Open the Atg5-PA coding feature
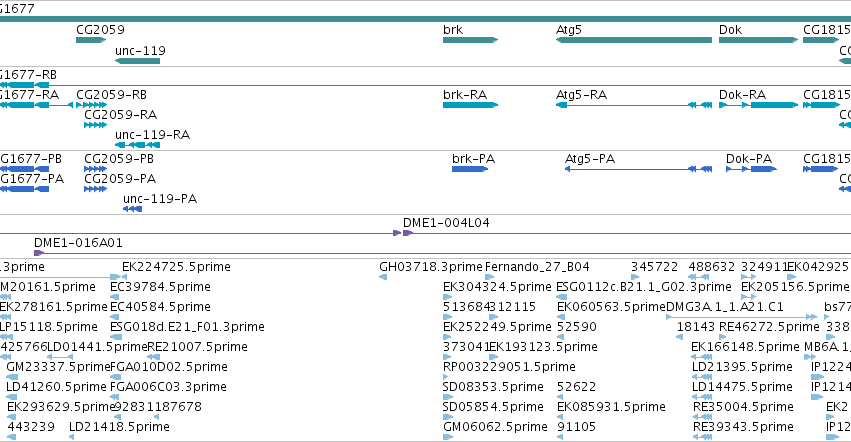This screenshot has width=851, height=442. 638,169
